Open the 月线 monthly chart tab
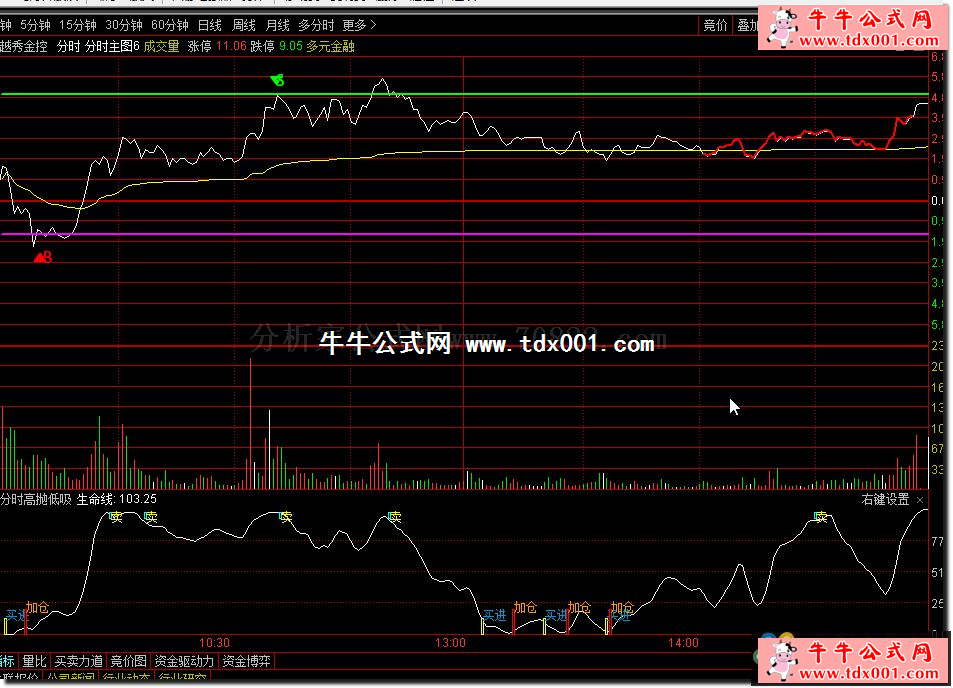953x688 pixels. click(x=278, y=25)
